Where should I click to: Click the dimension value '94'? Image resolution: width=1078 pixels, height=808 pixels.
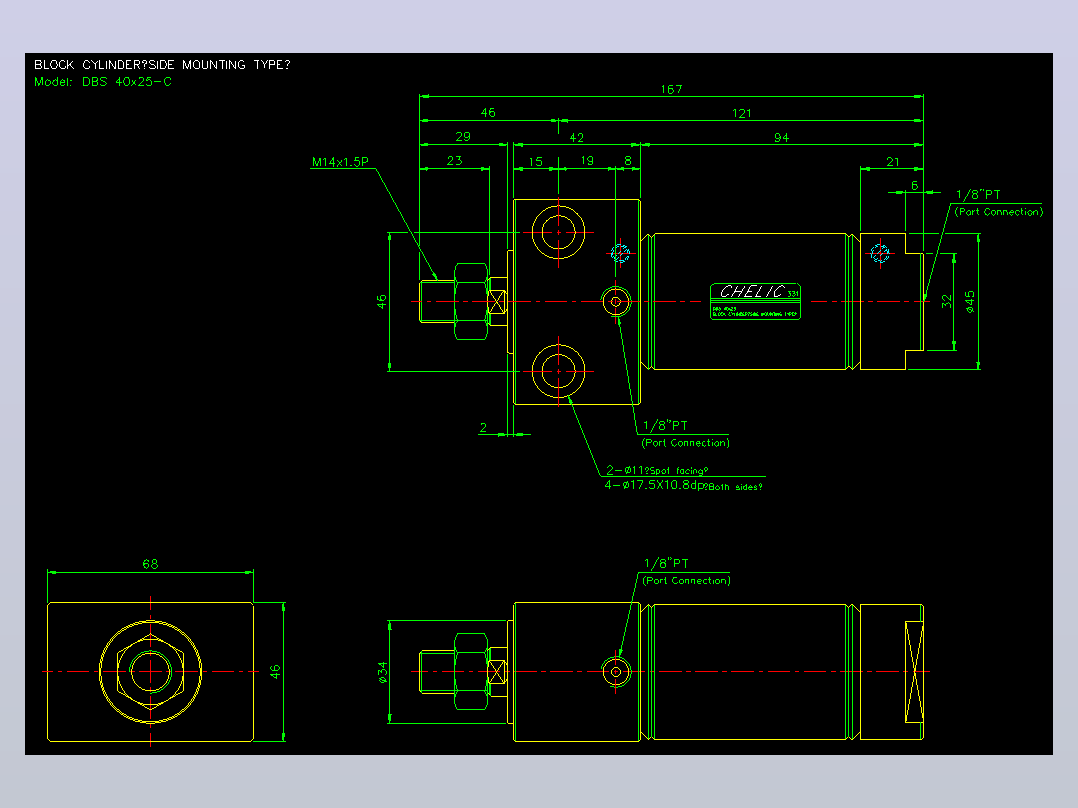click(782, 138)
